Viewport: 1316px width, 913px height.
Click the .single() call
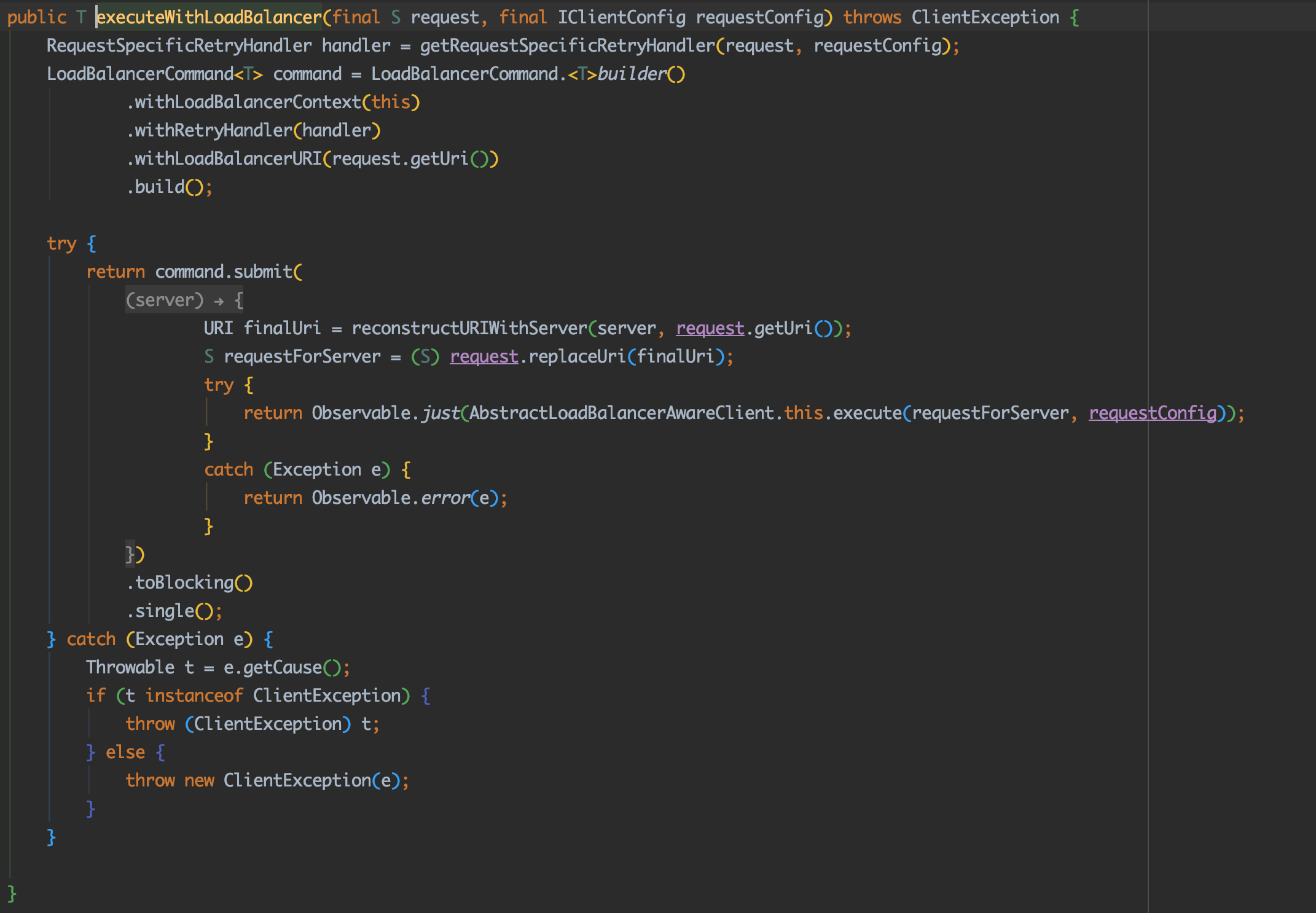coord(165,611)
